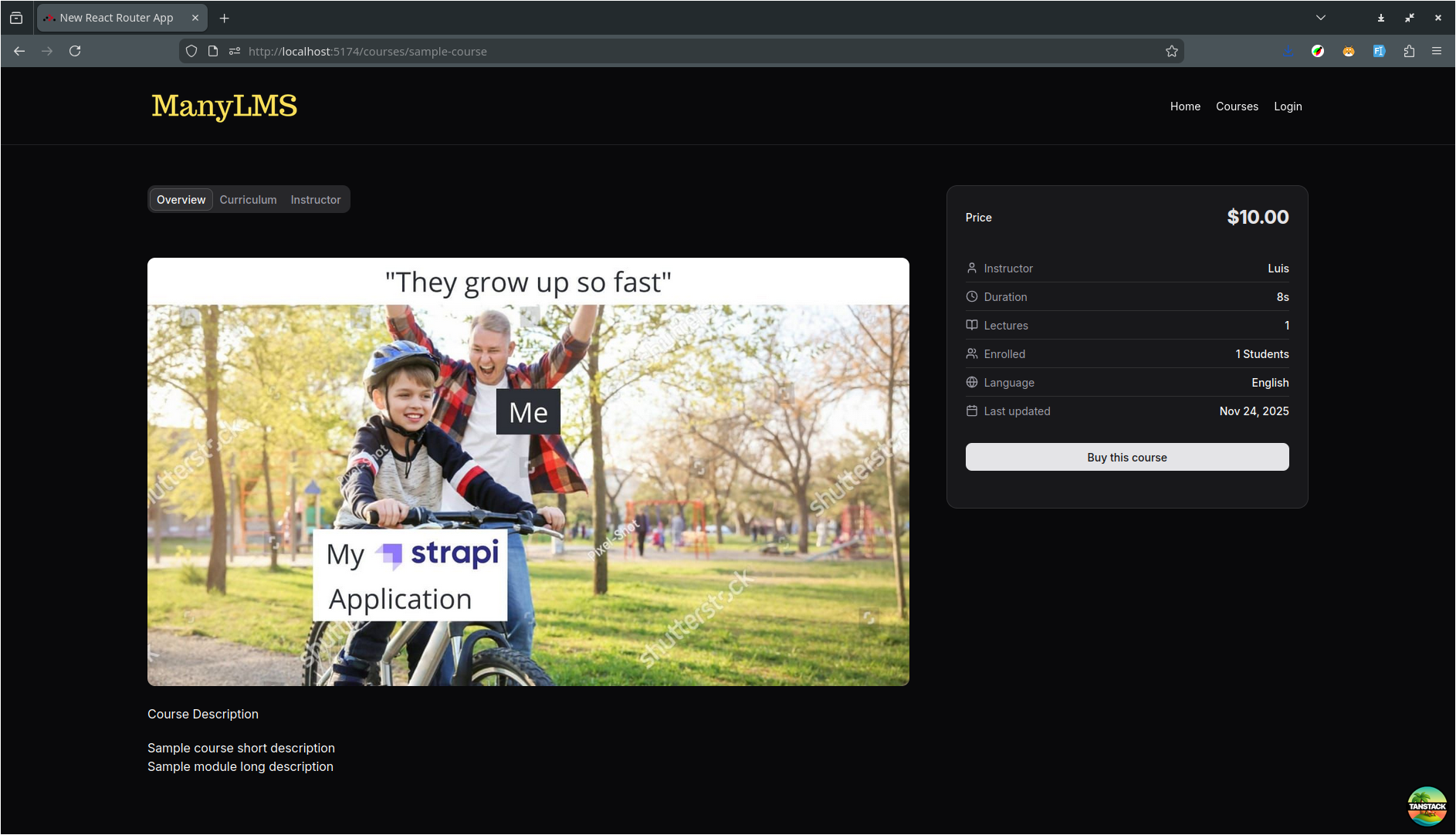Click the Buy this course button
The width and height of the screenshot is (1456, 835).
coord(1126,457)
